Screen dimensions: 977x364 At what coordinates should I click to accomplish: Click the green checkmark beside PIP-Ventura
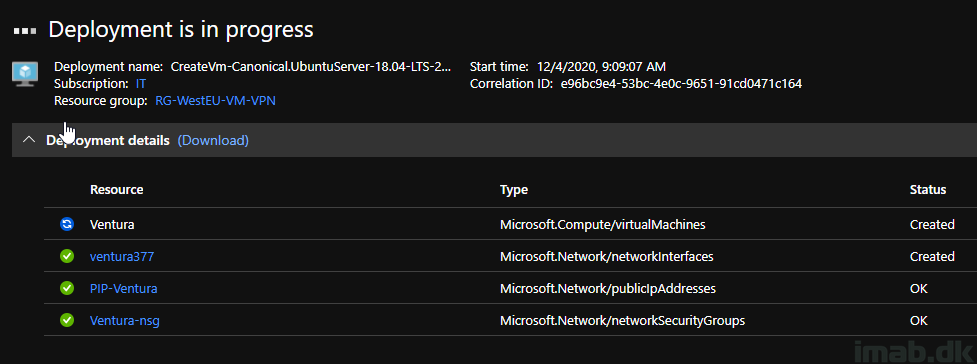pyautogui.click(x=67, y=289)
